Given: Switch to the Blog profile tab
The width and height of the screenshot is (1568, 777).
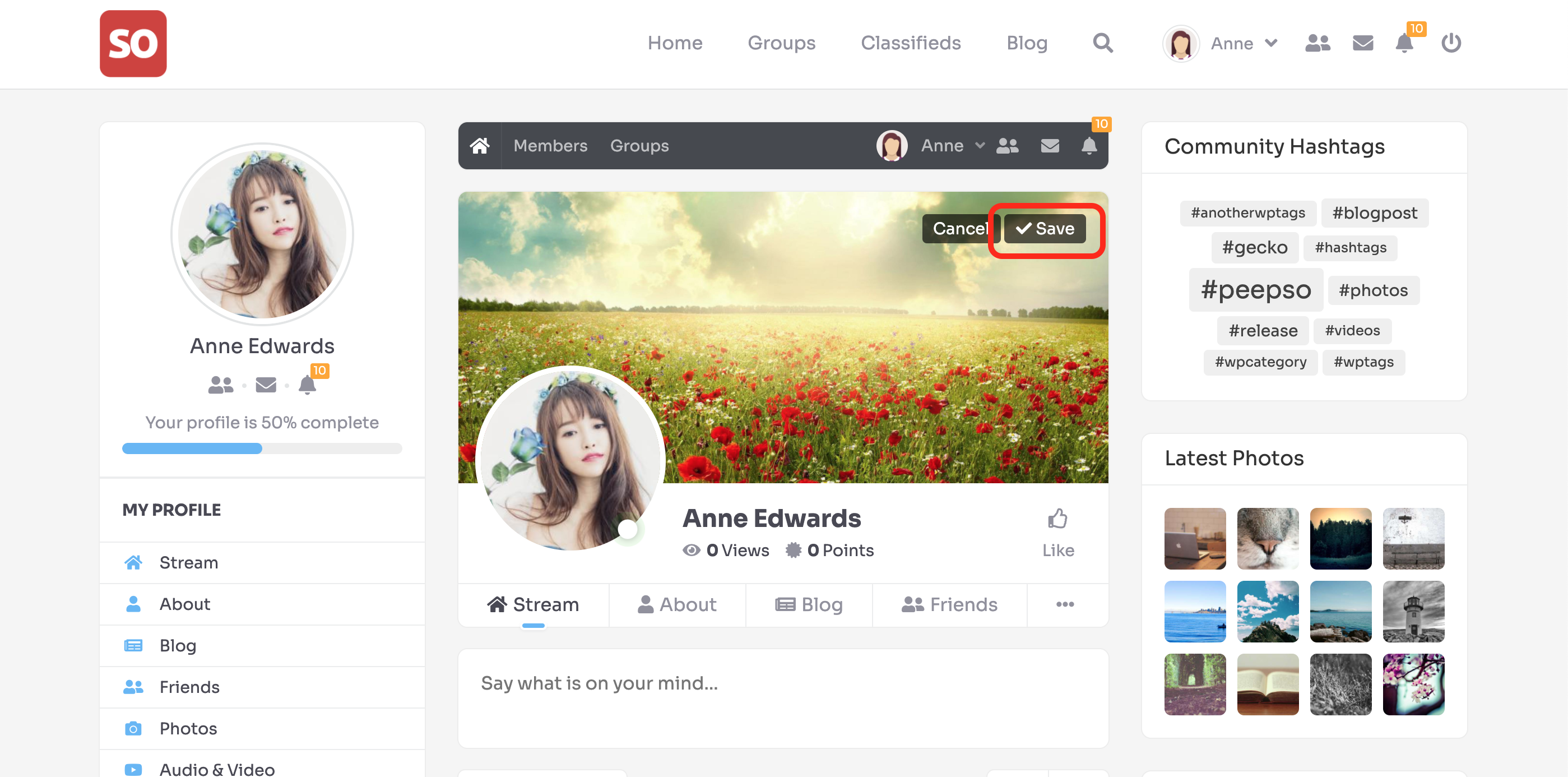Looking at the screenshot, I should tap(808, 605).
